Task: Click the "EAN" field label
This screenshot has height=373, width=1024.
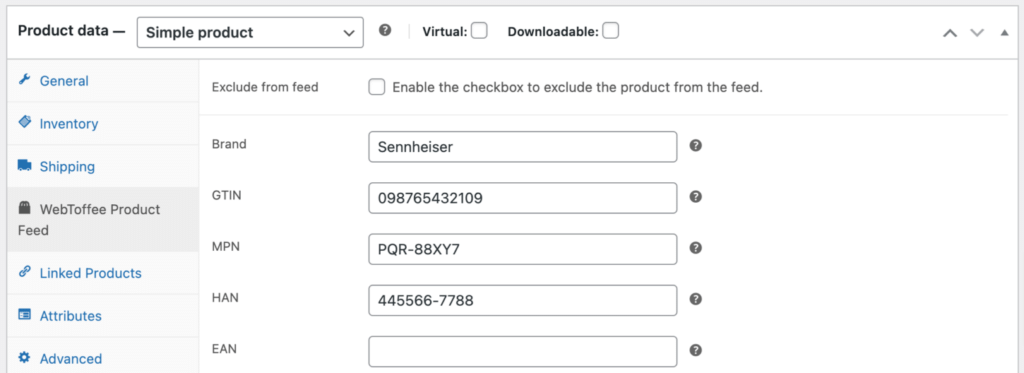Action: tap(224, 349)
